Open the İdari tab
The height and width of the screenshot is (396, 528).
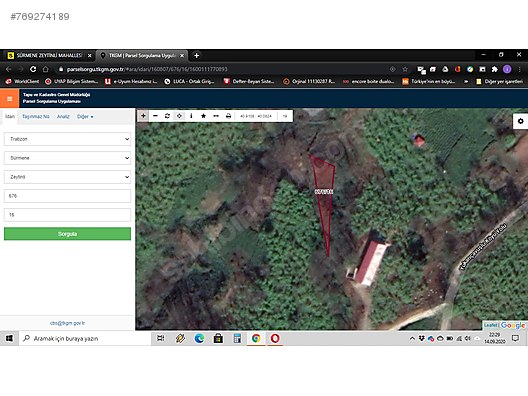[10, 117]
